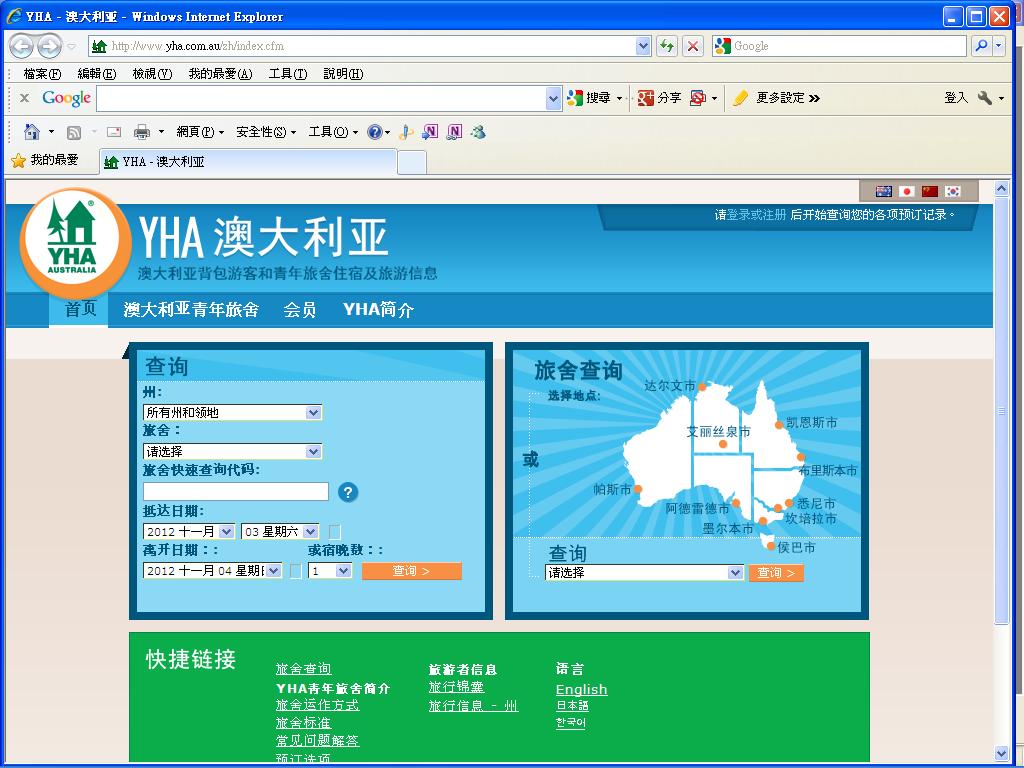Screen dimensions: 1024x768
Task: Open a new blank browser tab
Action: (411, 162)
